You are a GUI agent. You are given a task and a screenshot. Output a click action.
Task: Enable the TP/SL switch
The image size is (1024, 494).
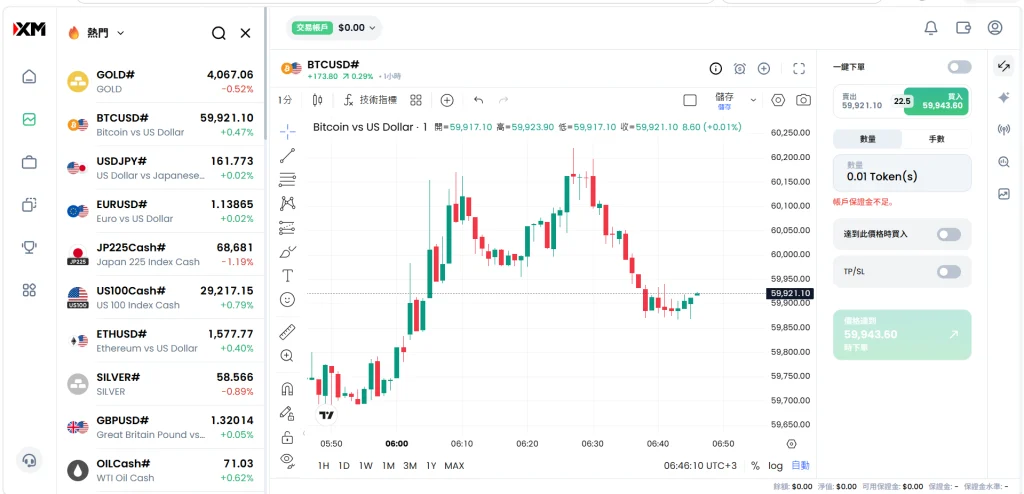pyautogui.click(x=949, y=271)
